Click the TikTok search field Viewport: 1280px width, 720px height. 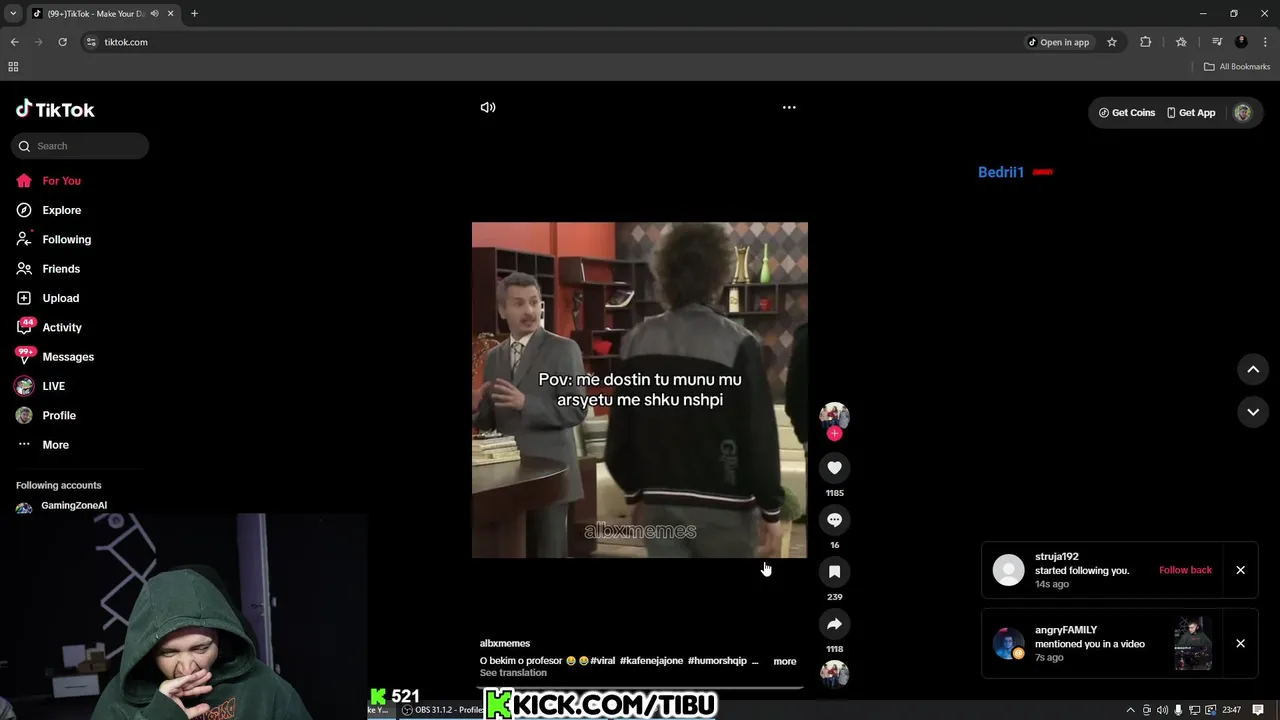80,146
